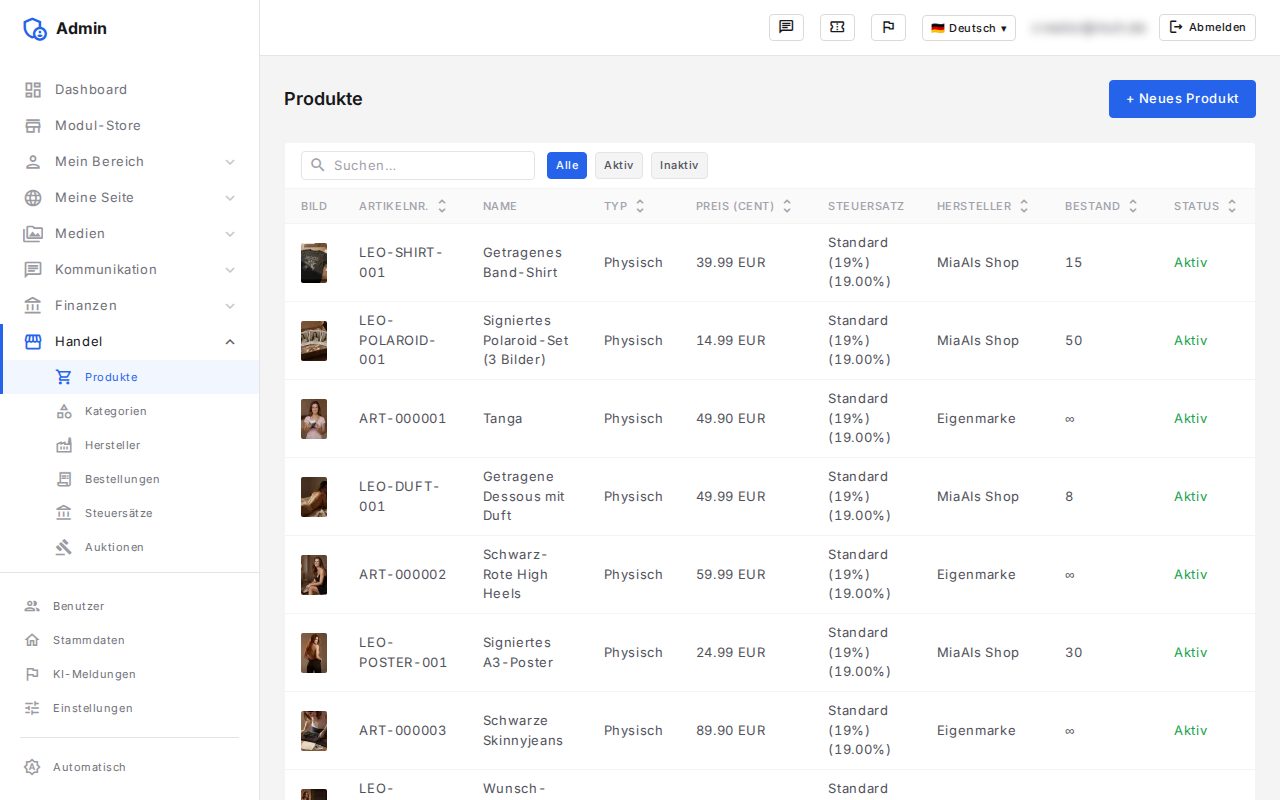Image resolution: width=1280 pixels, height=800 pixels.
Task: Click the price 24.99 EUR
Action: tap(731, 653)
